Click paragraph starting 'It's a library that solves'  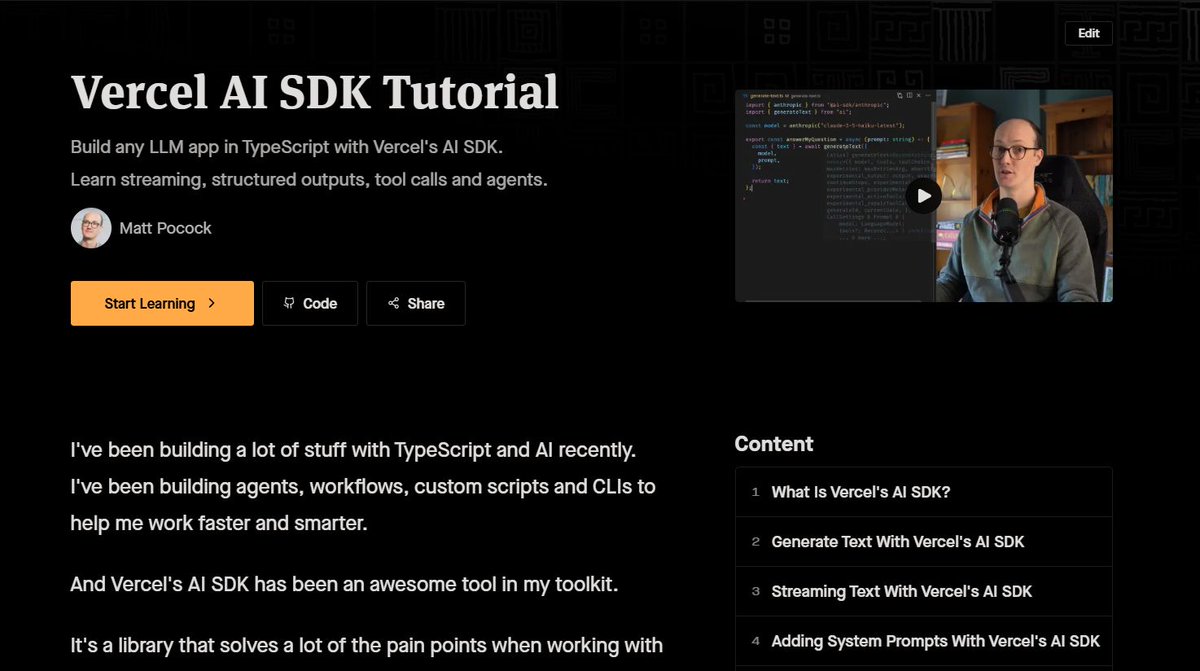(367, 646)
